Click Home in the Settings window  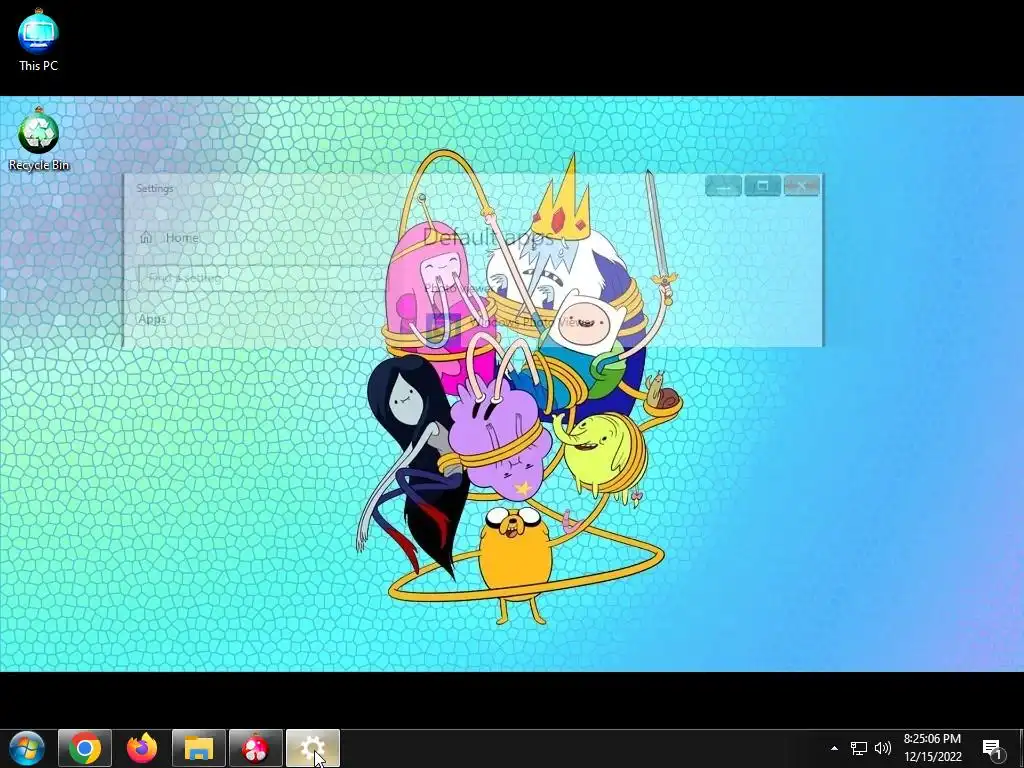coord(169,238)
